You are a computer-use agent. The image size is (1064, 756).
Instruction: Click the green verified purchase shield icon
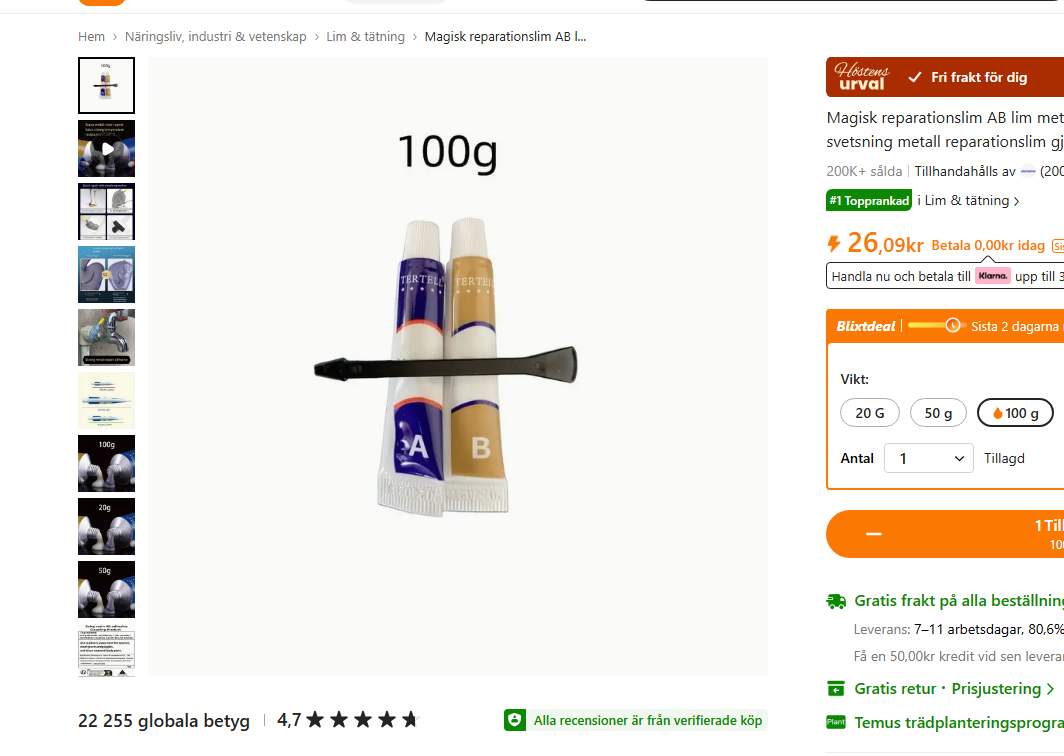point(515,720)
